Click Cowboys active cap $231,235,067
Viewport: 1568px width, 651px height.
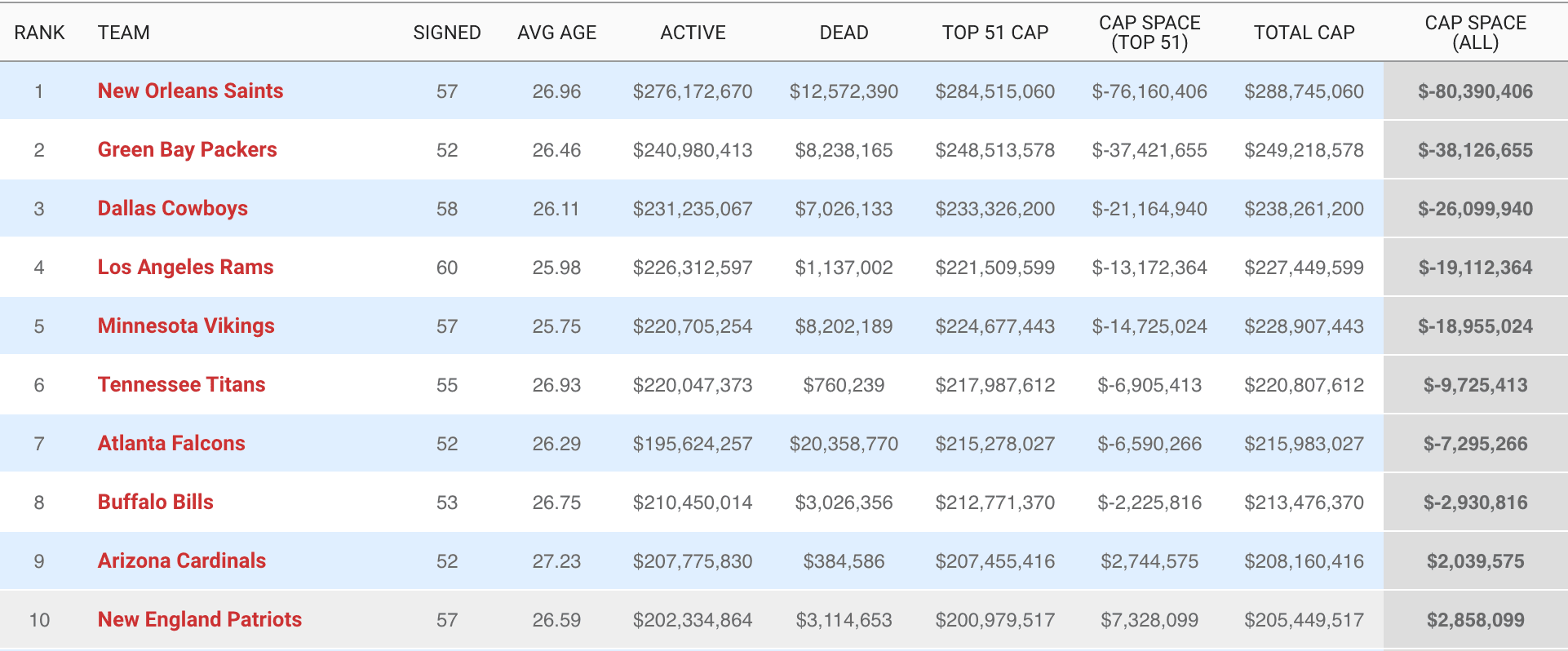click(x=693, y=209)
